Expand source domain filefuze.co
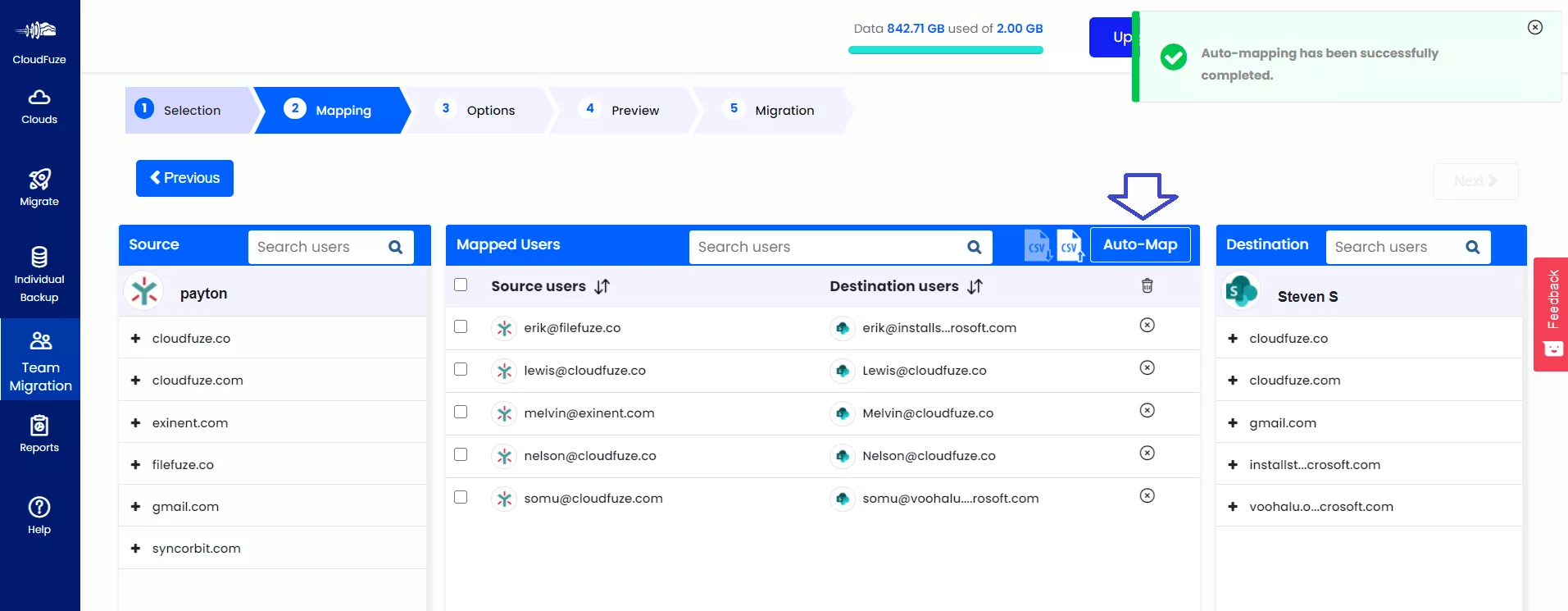Viewport: 1568px width, 611px height. (x=136, y=464)
